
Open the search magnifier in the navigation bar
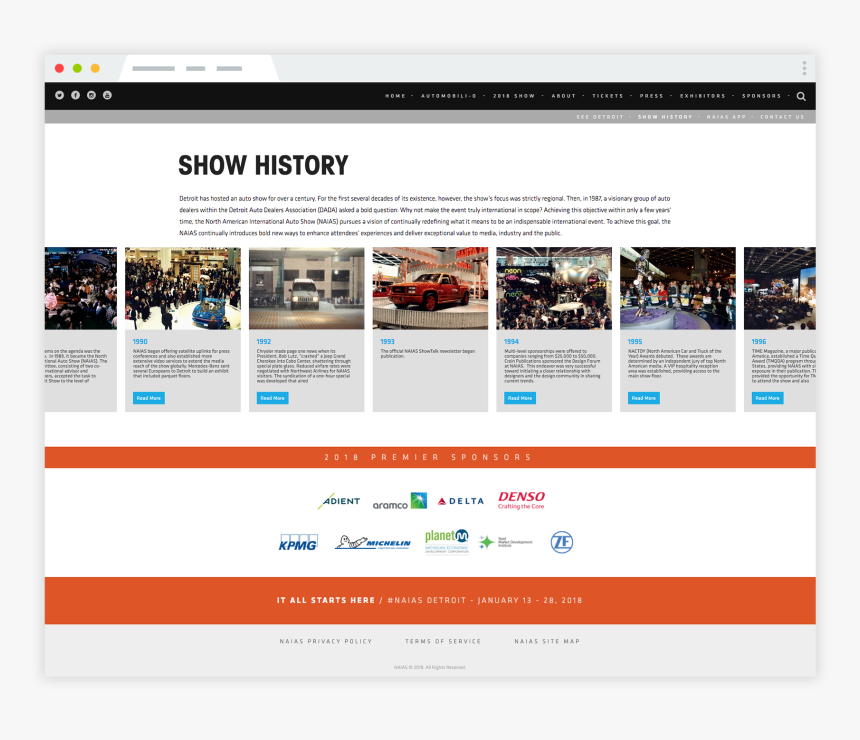801,96
